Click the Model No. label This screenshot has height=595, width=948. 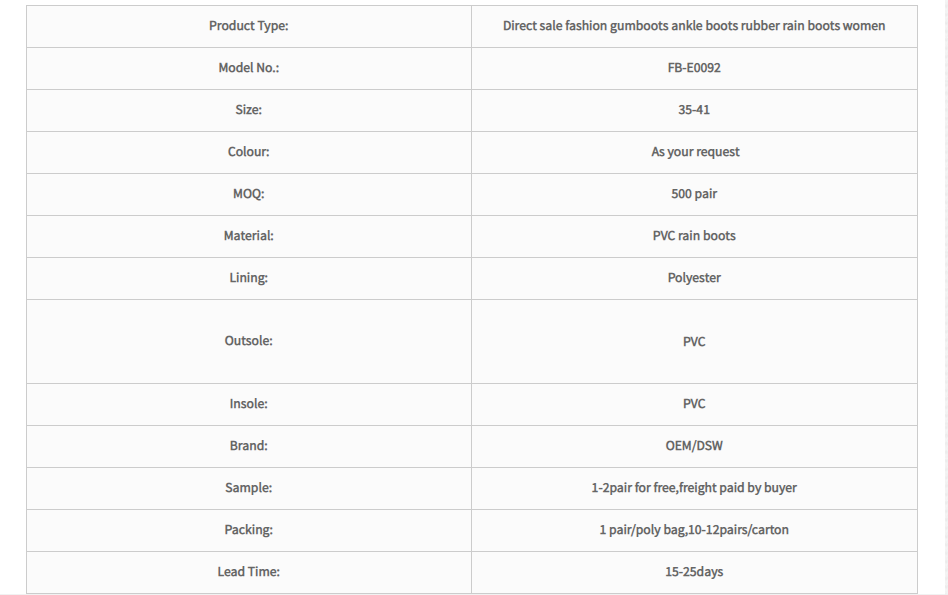248,68
